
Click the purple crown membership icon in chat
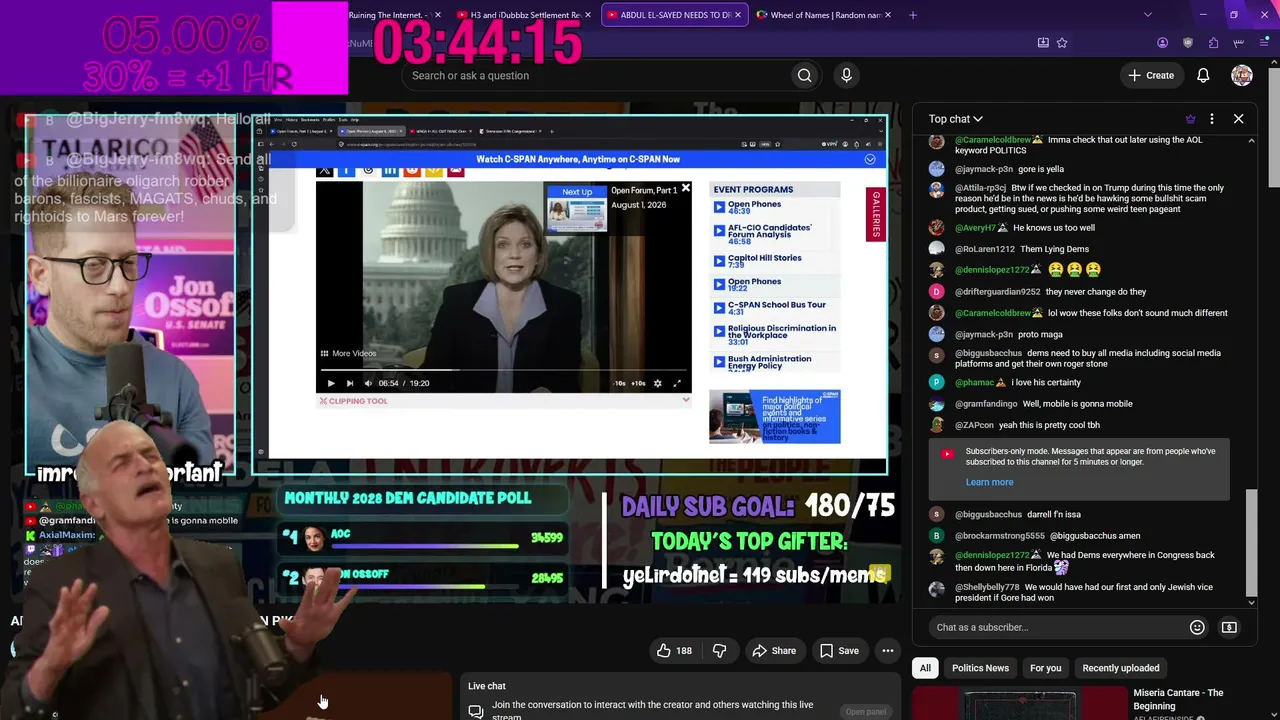point(1190,119)
